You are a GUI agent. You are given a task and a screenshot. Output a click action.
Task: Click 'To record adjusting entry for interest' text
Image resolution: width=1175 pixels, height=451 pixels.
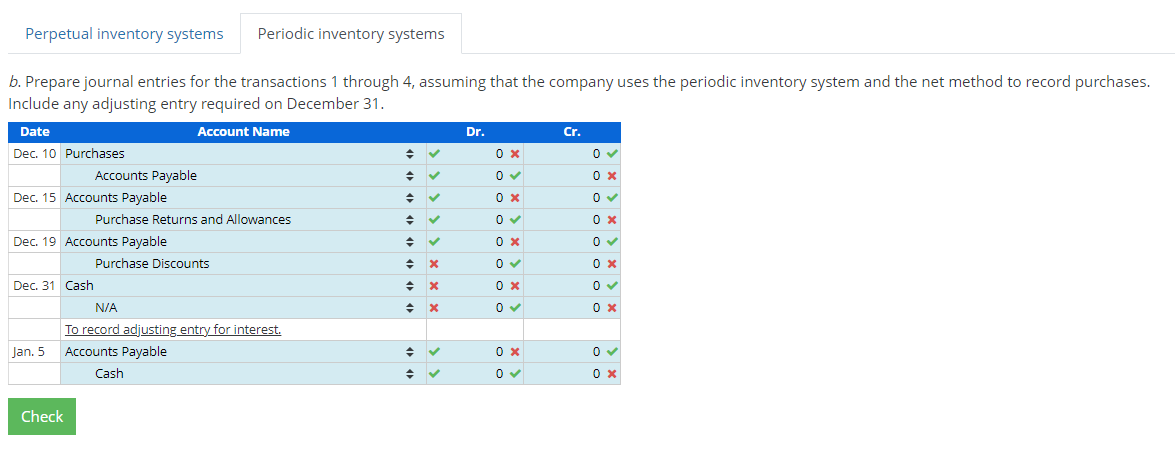click(x=173, y=330)
